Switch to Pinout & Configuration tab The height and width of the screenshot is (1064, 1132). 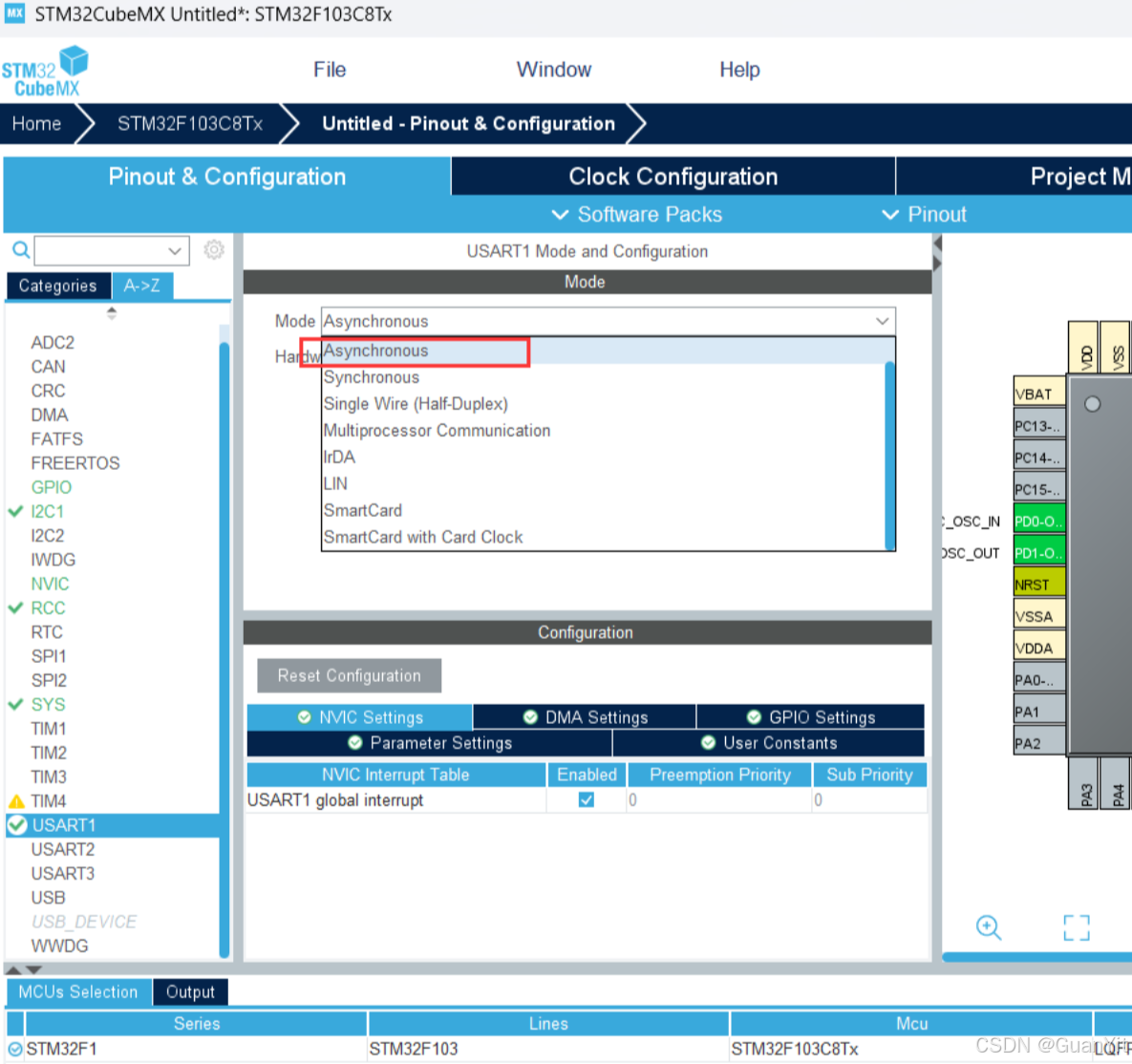226,176
